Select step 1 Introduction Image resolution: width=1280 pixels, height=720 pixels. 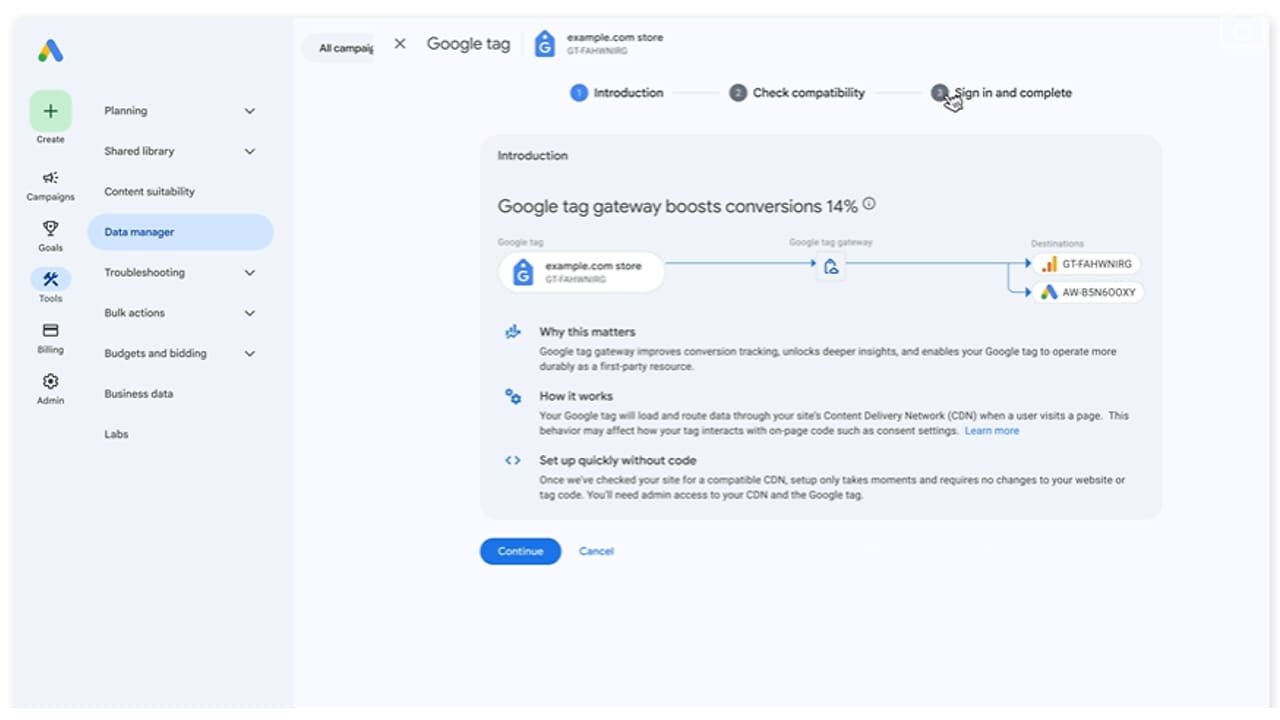(617, 93)
